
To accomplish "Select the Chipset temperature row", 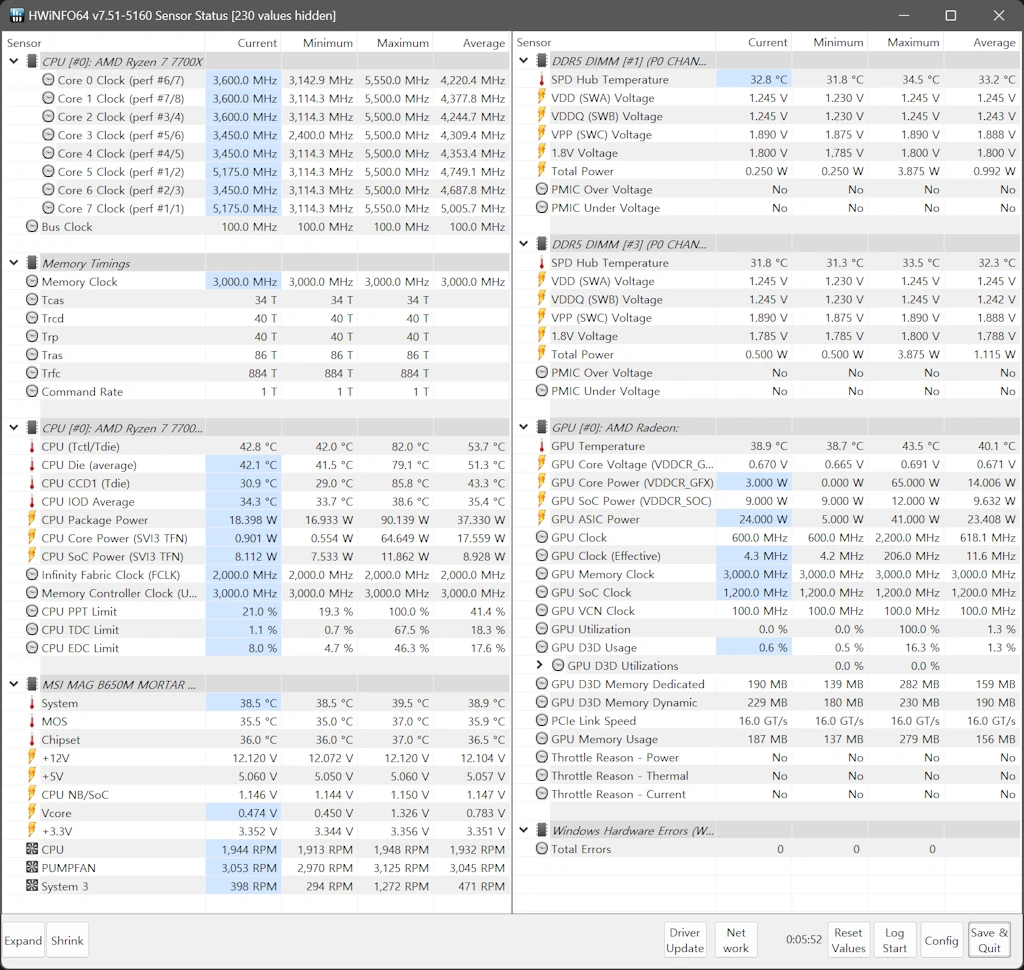I will 256,739.
